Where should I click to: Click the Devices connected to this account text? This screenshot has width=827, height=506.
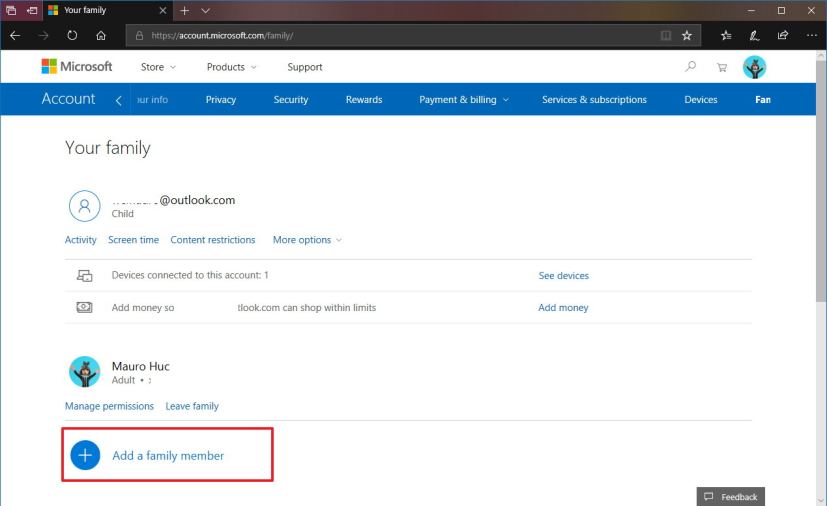[190, 275]
